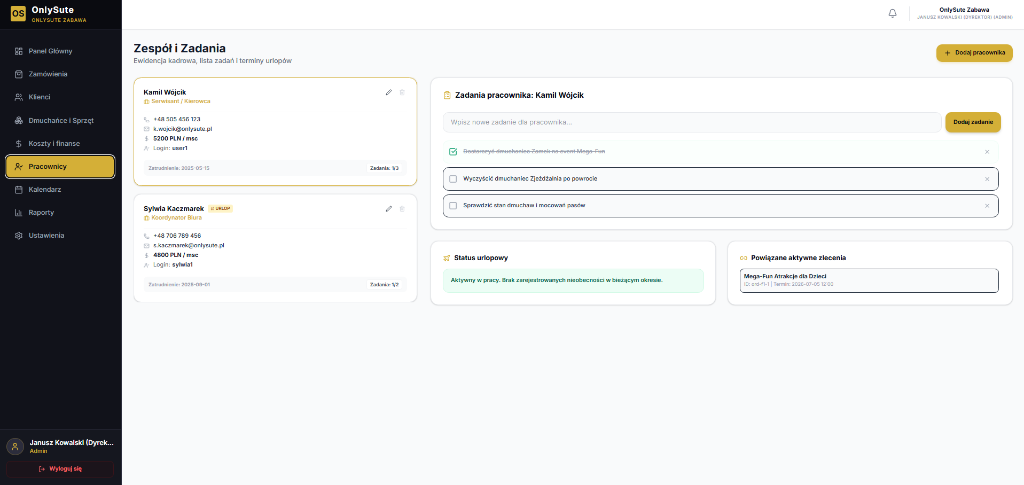The width and height of the screenshot is (1024, 485).
Task: Open Panel Główny in the sidebar
Action: point(60,51)
